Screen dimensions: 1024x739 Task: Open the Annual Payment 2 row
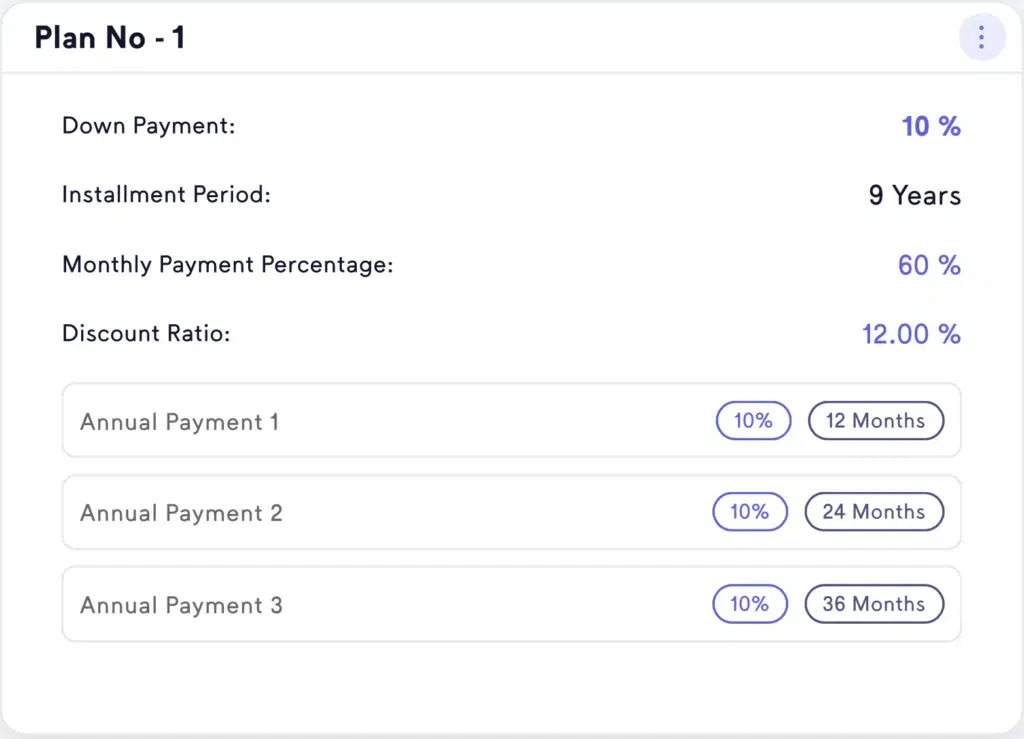[x=511, y=512]
